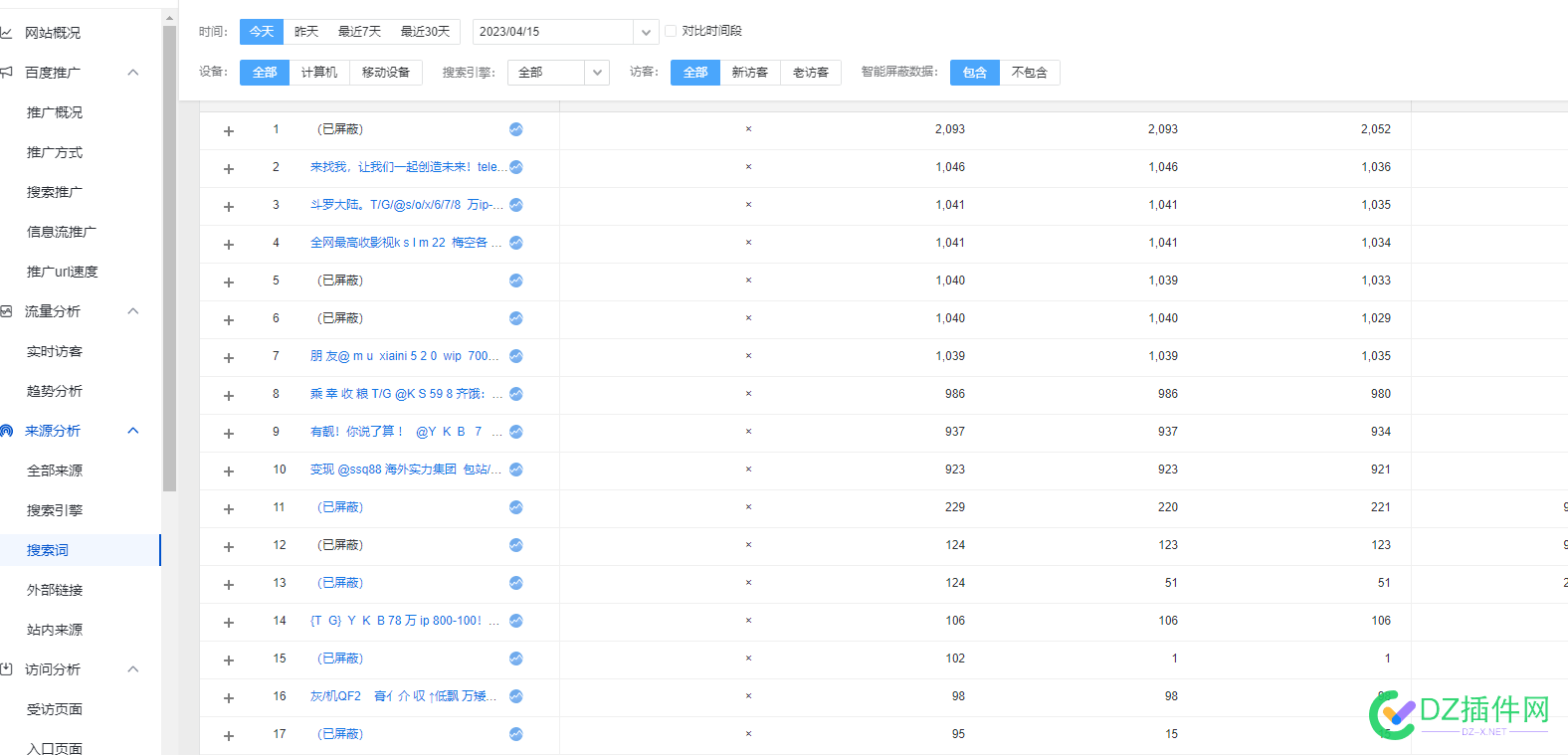
Task: Select 最近7天 time range
Action: [359, 32]
